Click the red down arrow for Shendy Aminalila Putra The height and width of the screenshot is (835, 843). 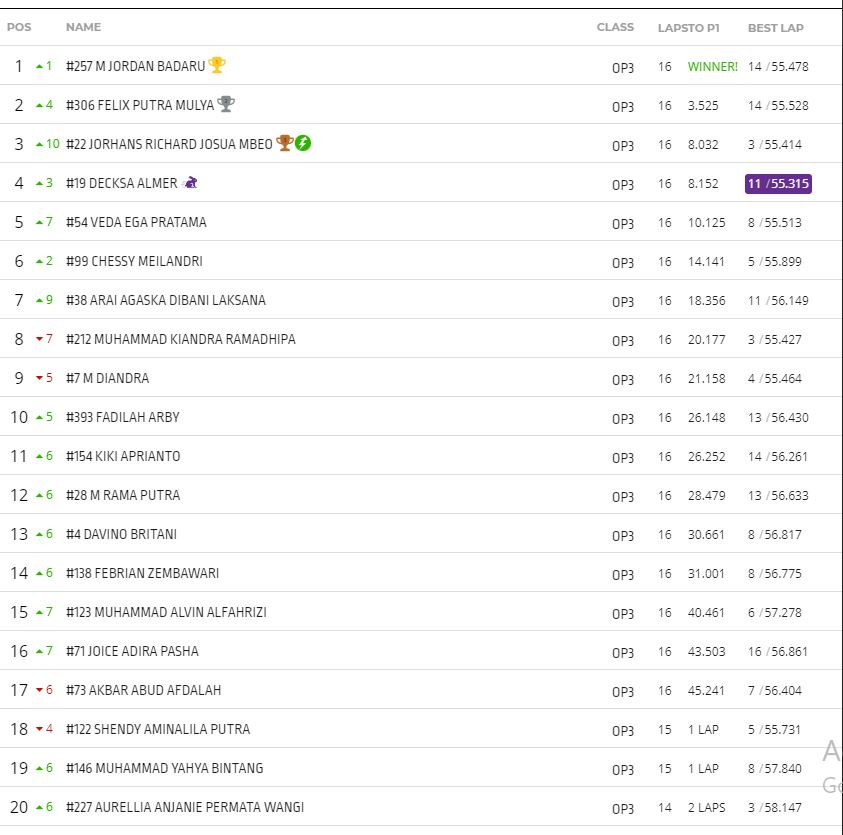tap(40, 729)
